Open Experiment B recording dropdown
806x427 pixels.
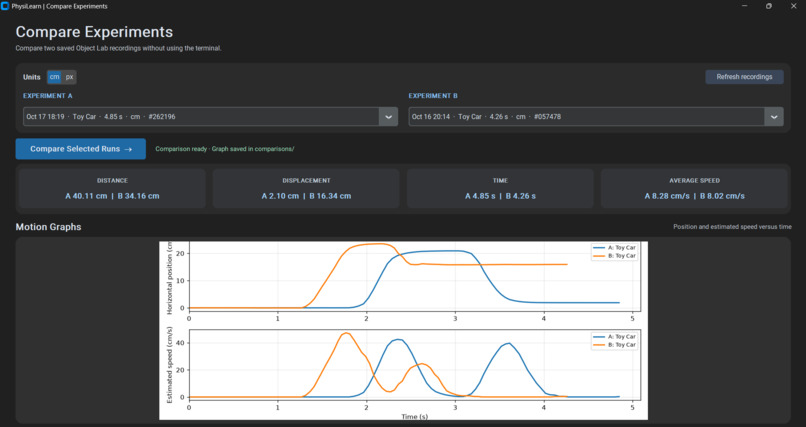pos(596,117)
